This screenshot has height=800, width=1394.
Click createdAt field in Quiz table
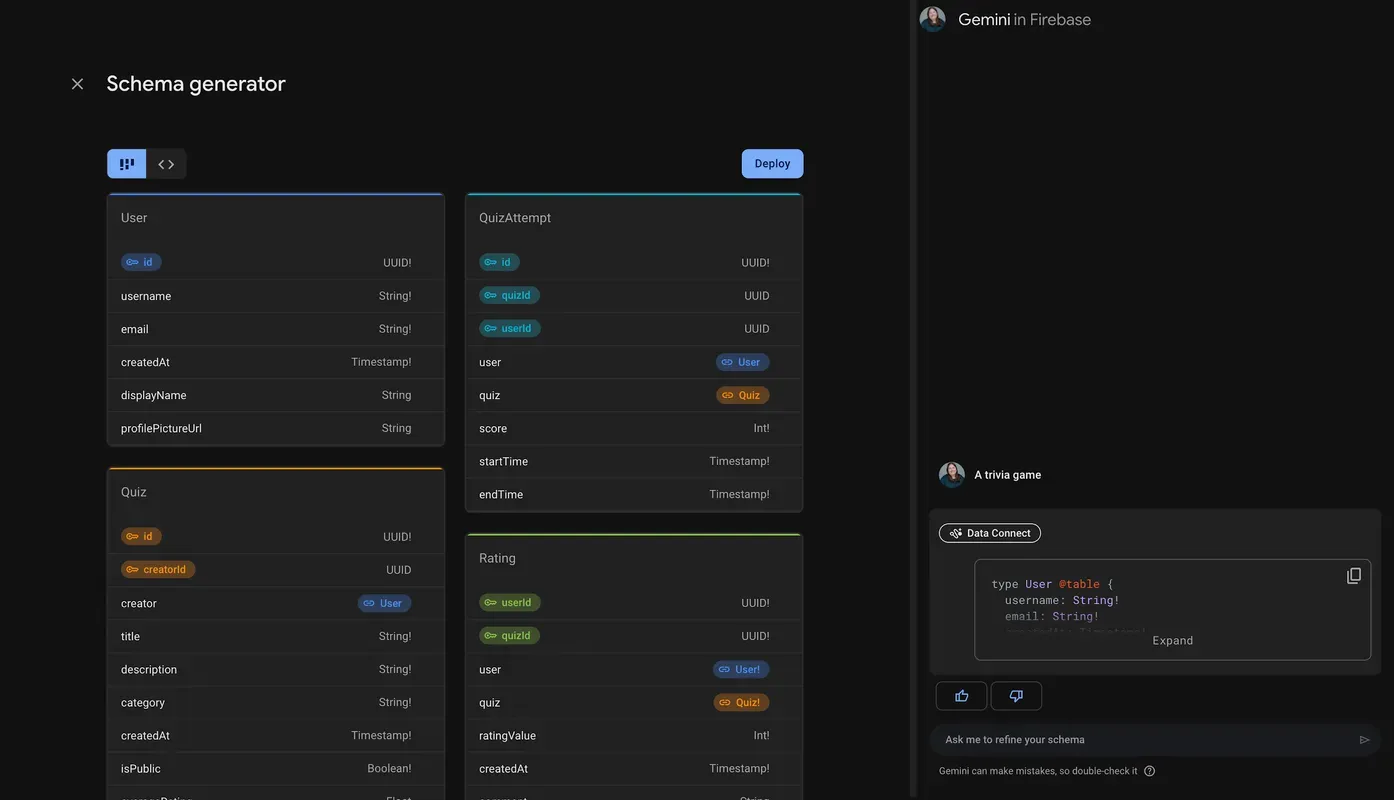point(275,735)
